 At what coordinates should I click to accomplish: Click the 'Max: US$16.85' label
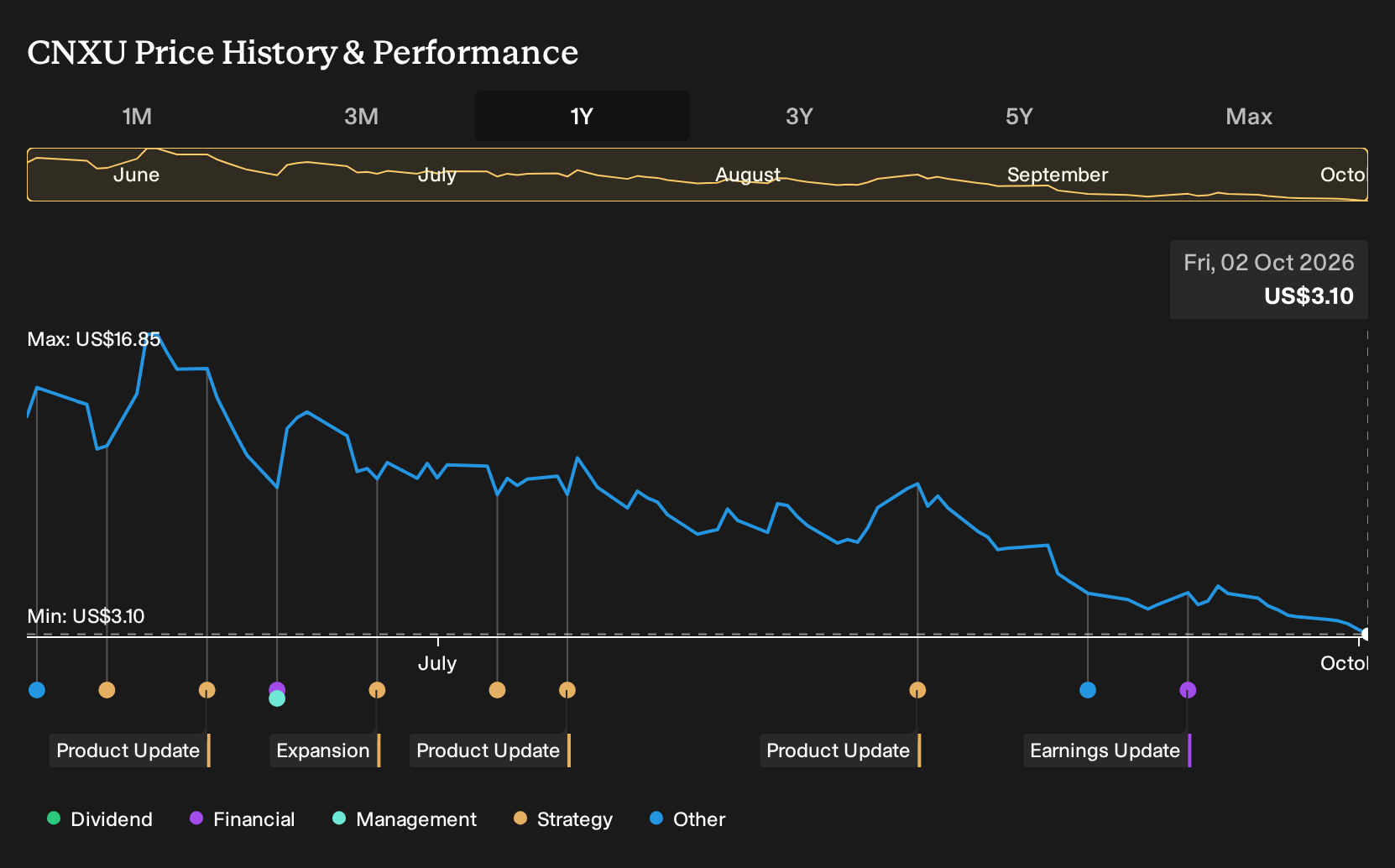[x=94, y=339]
